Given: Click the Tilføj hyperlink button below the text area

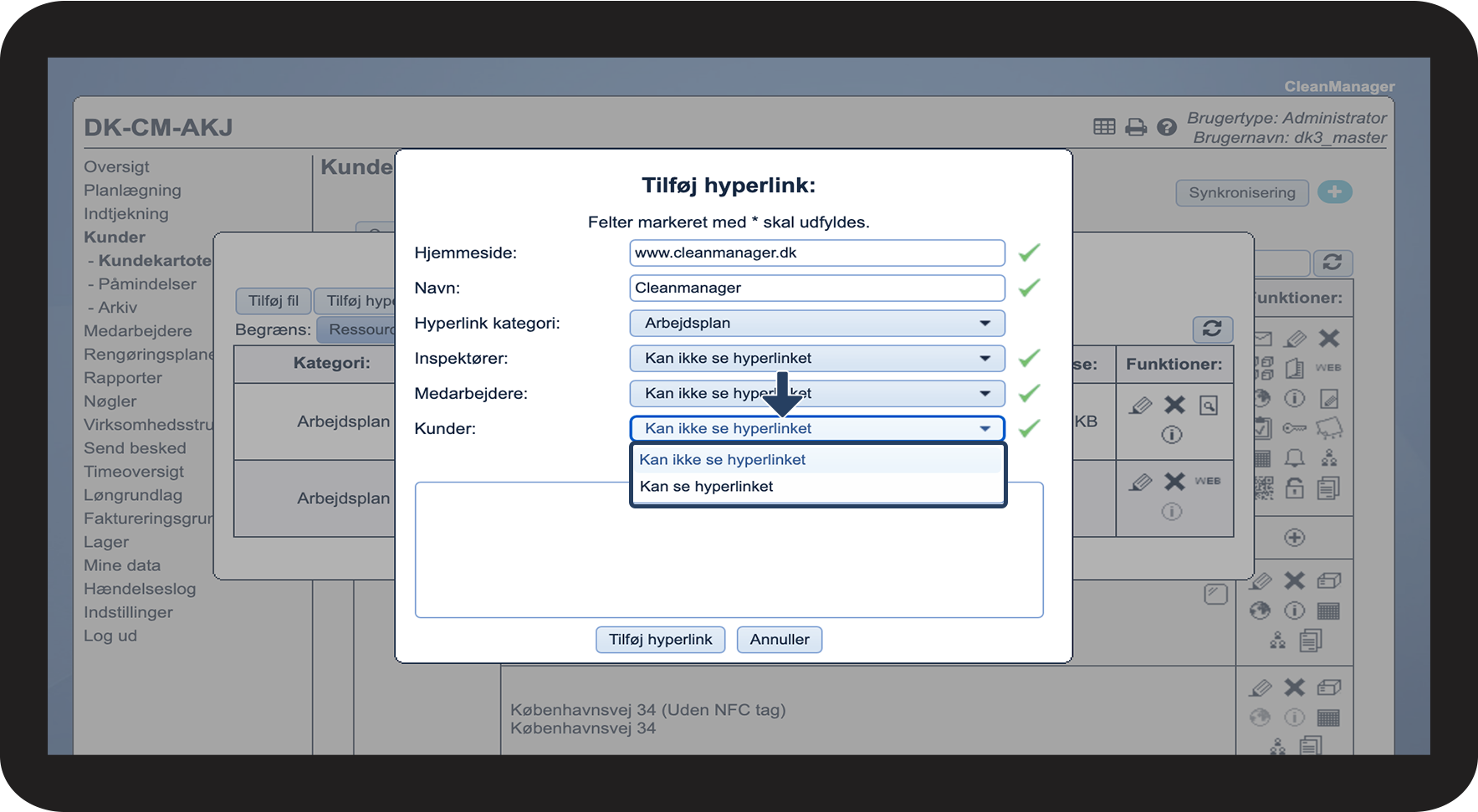Looking at the screenshot, I should pos(660,639).
